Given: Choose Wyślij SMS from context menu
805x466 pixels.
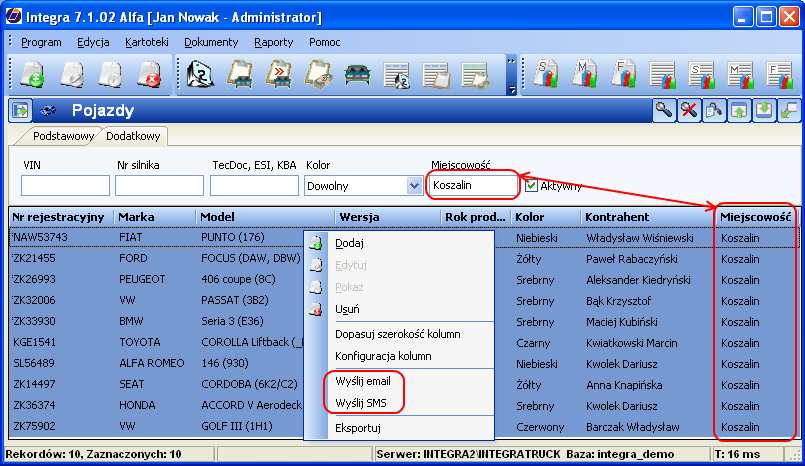Looking at the screenshot, I should tap(399, 403).
